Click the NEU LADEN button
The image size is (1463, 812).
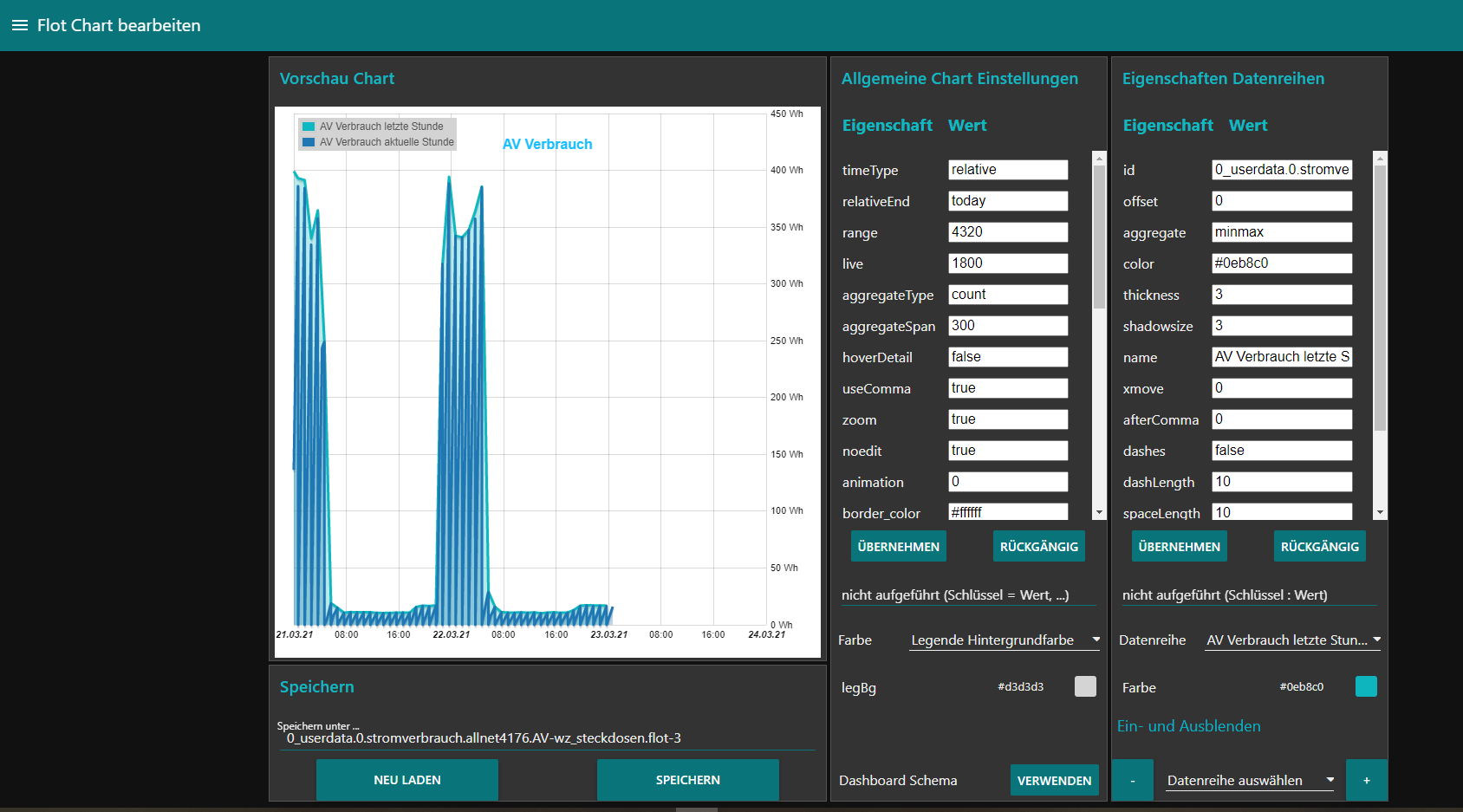coord(407,780)
